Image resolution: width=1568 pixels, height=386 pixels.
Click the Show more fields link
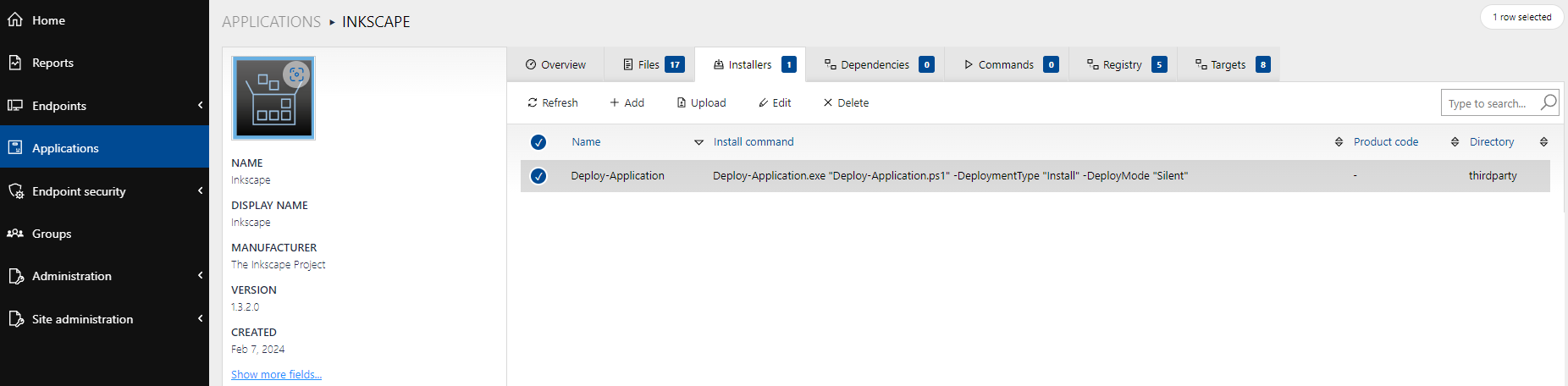tap(276, 374)
